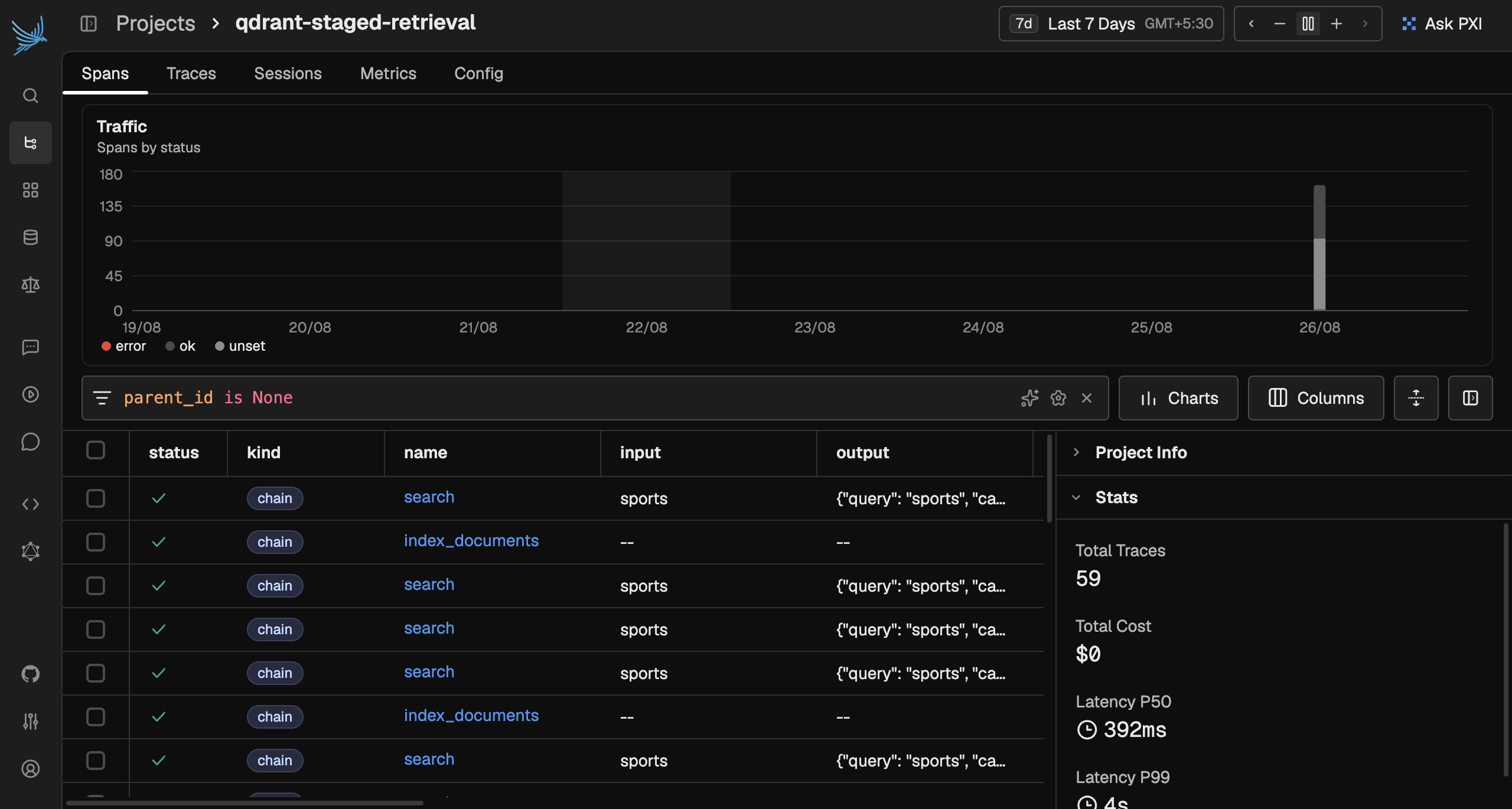The image size is (1512, 809).
Task: Expand the Project Info section
Action: click(1140, 452)
